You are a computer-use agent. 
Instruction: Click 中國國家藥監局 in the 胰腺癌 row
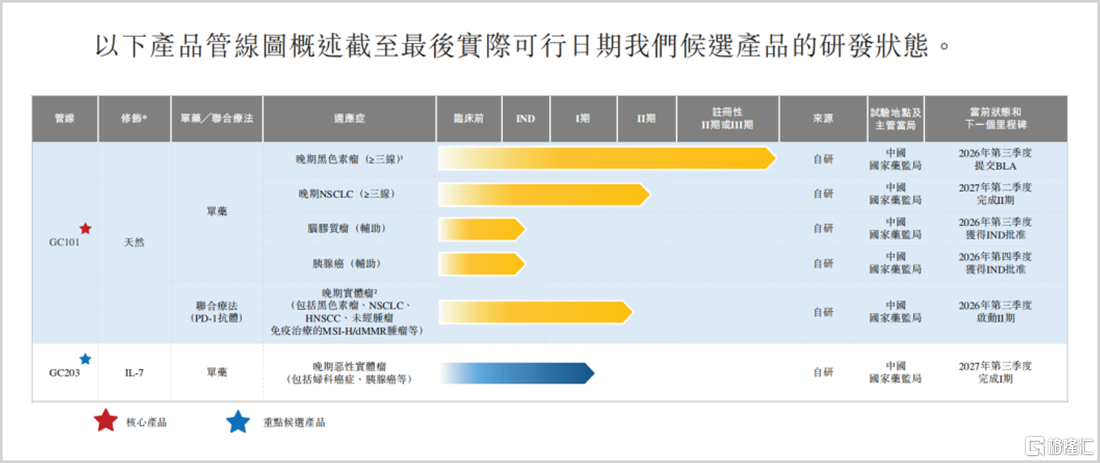click(x=895, y=263)
